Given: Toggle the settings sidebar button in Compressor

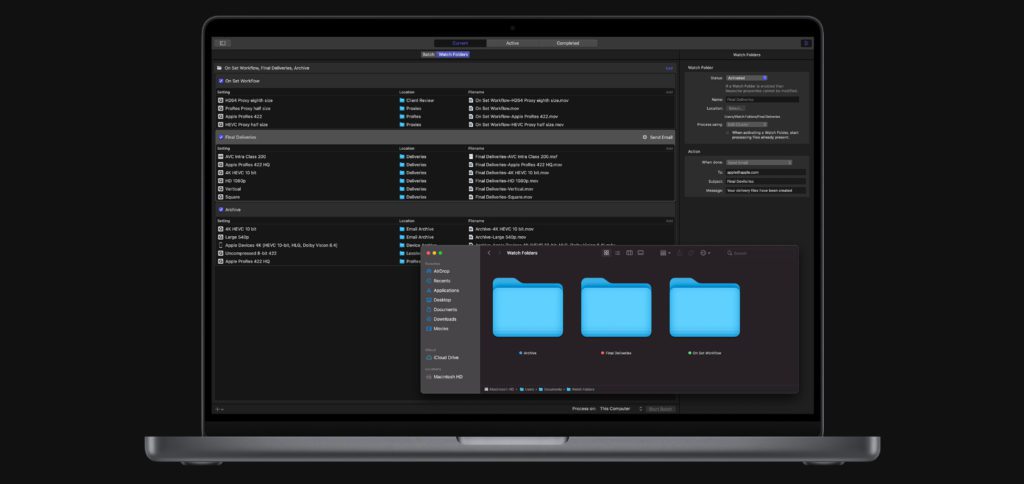Looking at the screenshot, I should (223, 43).
